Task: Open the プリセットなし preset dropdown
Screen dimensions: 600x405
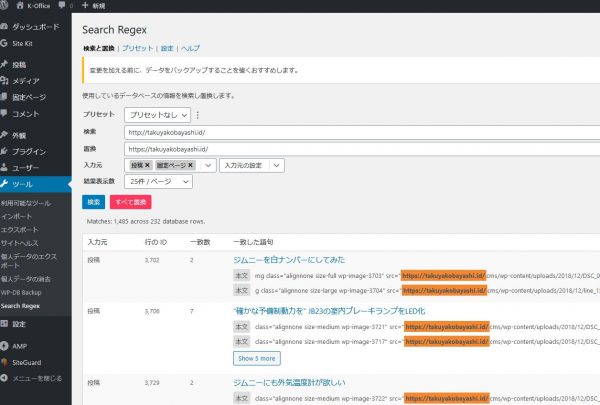Action: coord(157,114)
